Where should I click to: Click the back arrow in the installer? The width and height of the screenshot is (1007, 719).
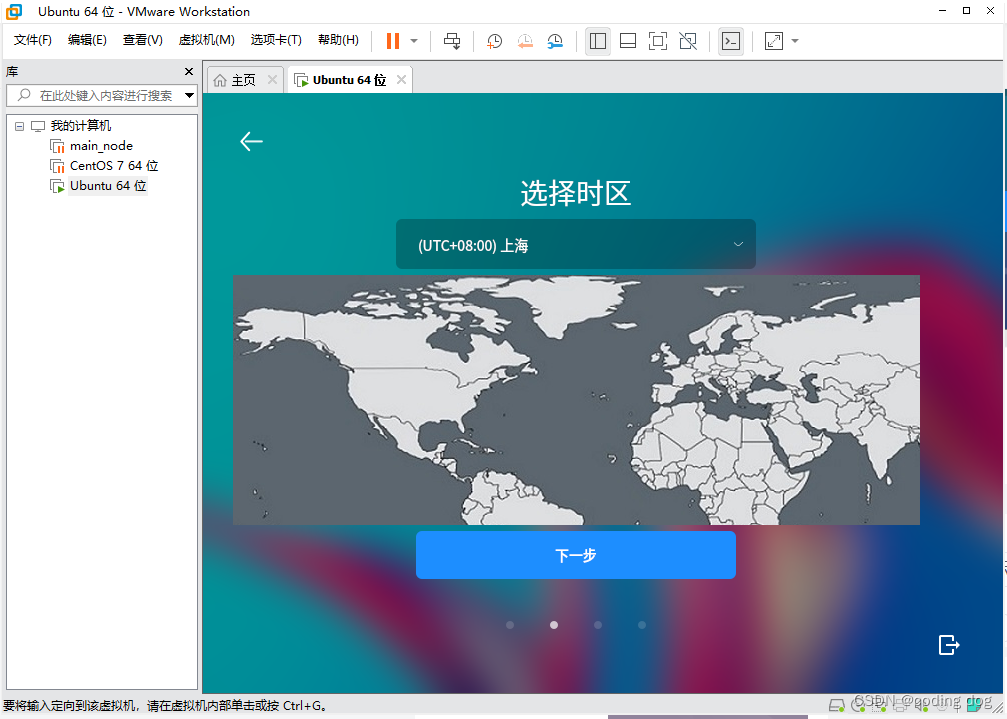[251, 141]
